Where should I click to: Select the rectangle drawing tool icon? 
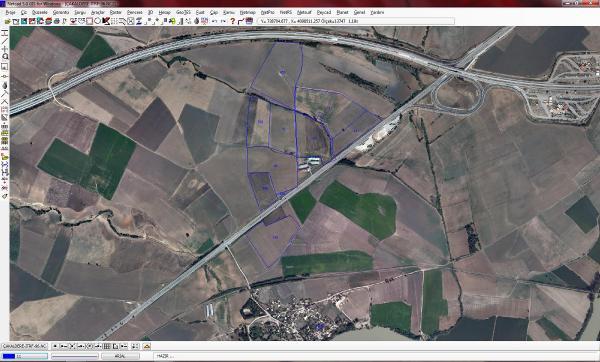(x=89, y=21)
